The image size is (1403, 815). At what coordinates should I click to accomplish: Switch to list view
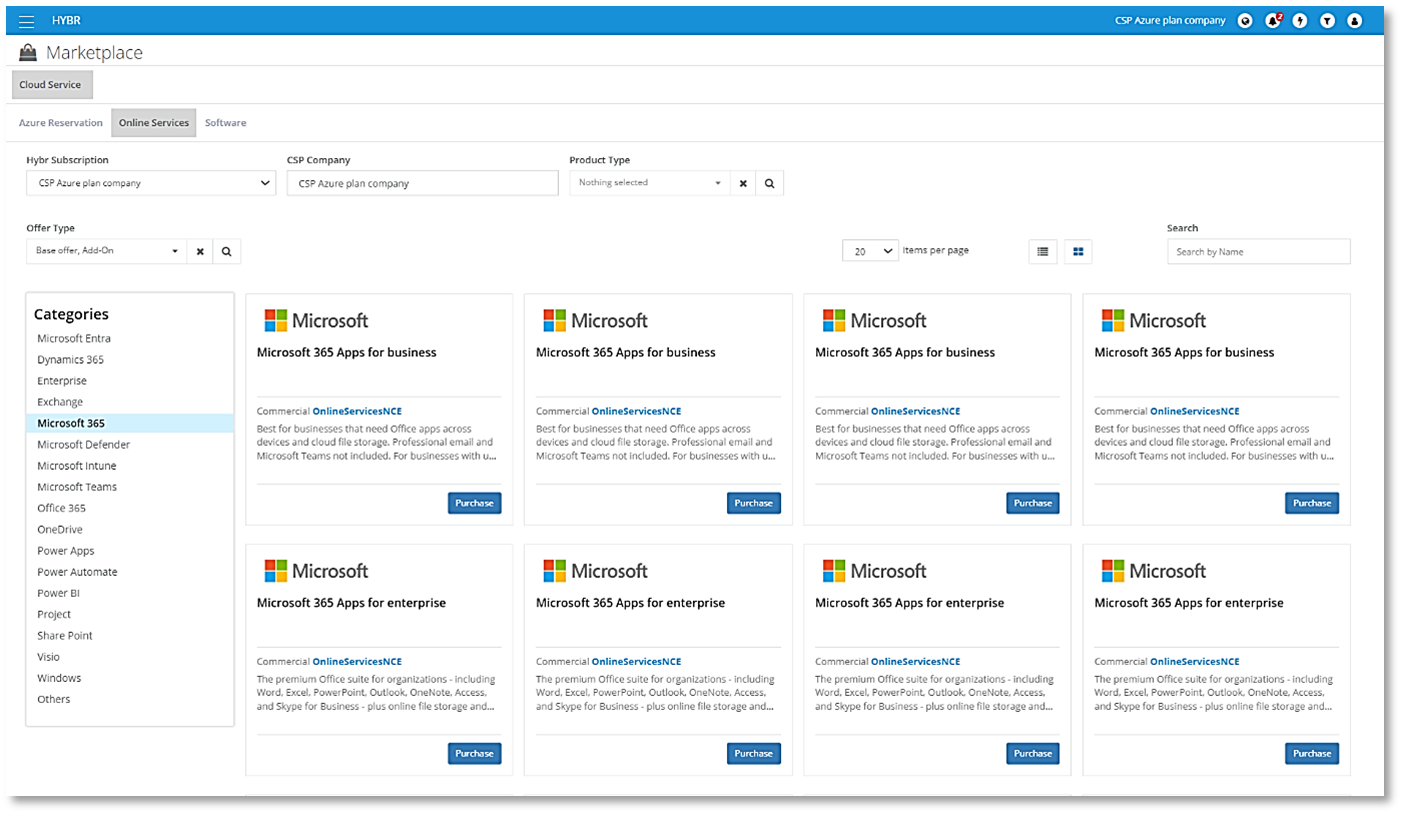[x=1043, y=251]
